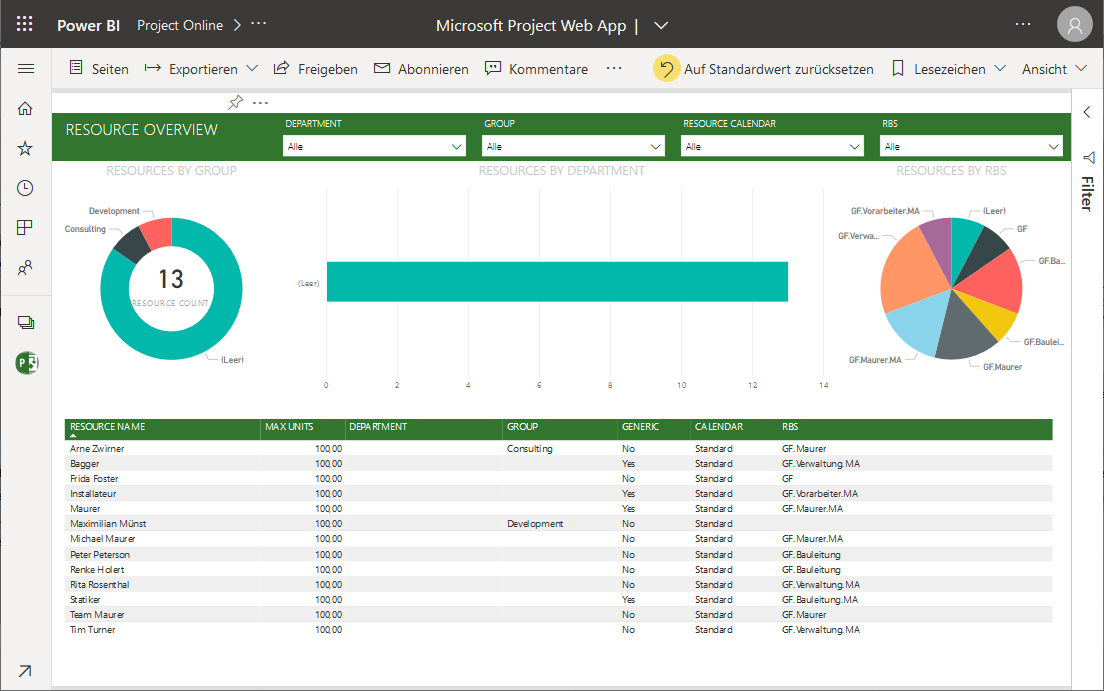Toggle the hamburger navigation menu

click(26, 68)
